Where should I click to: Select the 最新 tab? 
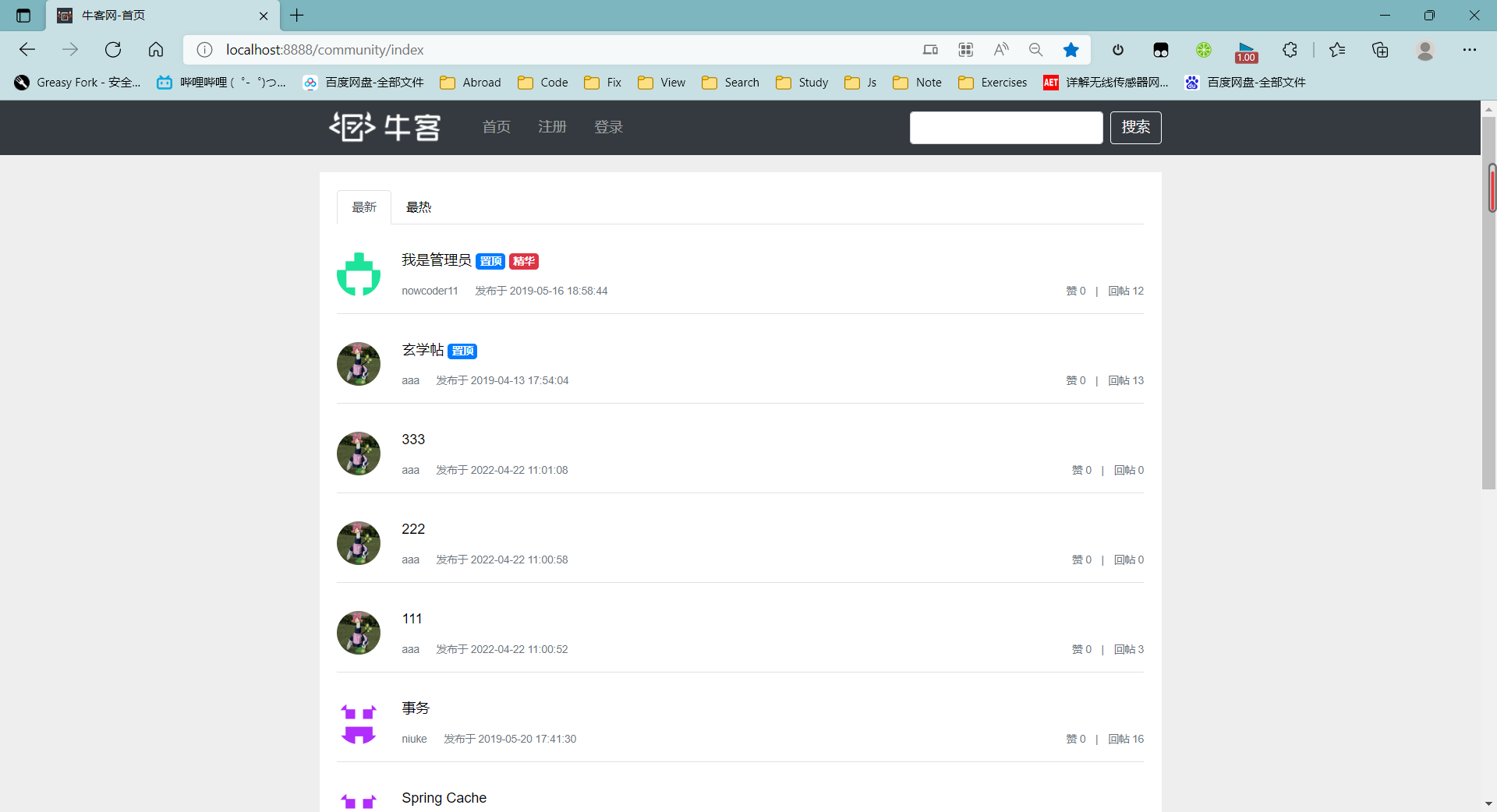[364, 207]
